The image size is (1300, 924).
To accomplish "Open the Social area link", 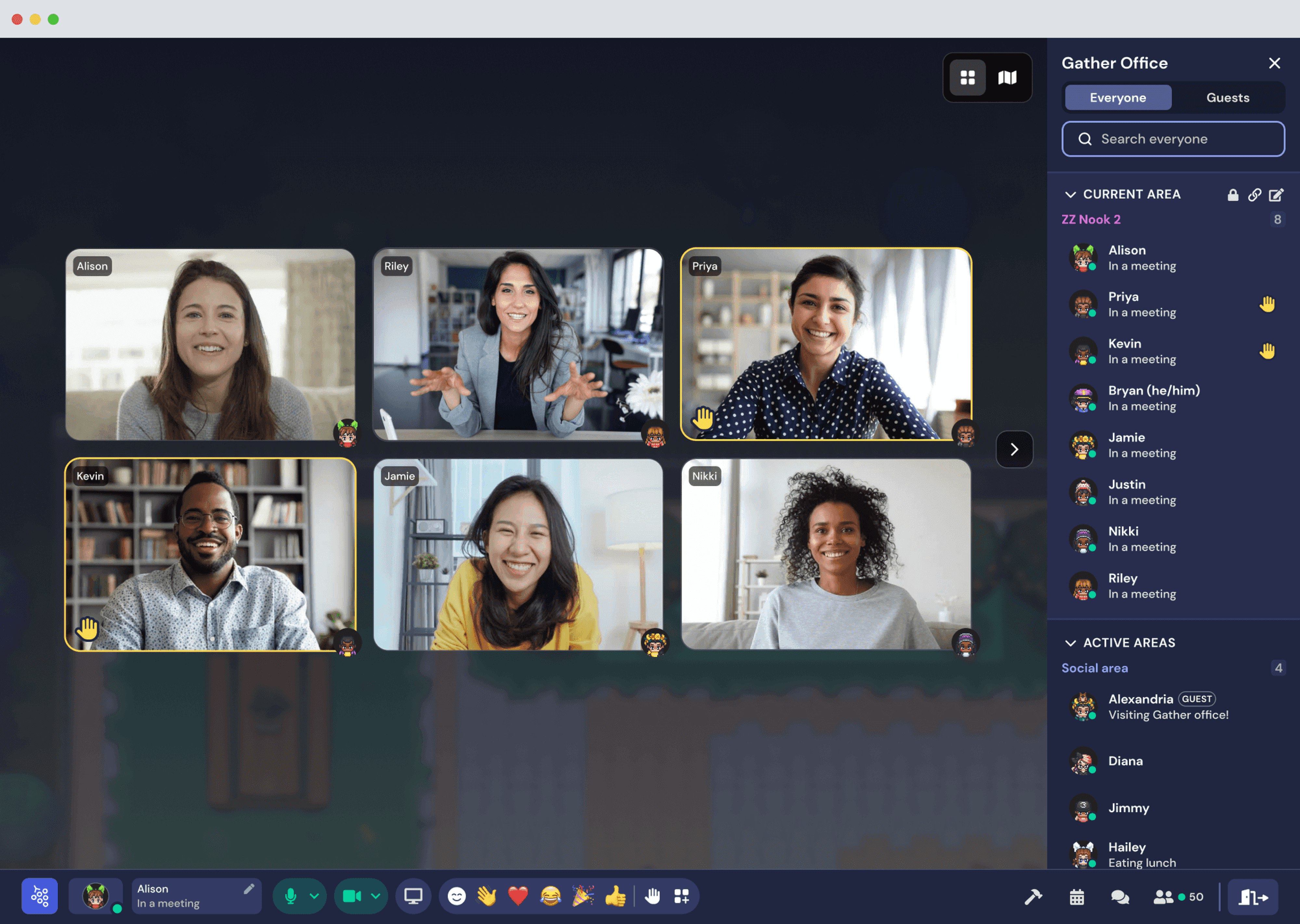I will (x=1094, y=668).
